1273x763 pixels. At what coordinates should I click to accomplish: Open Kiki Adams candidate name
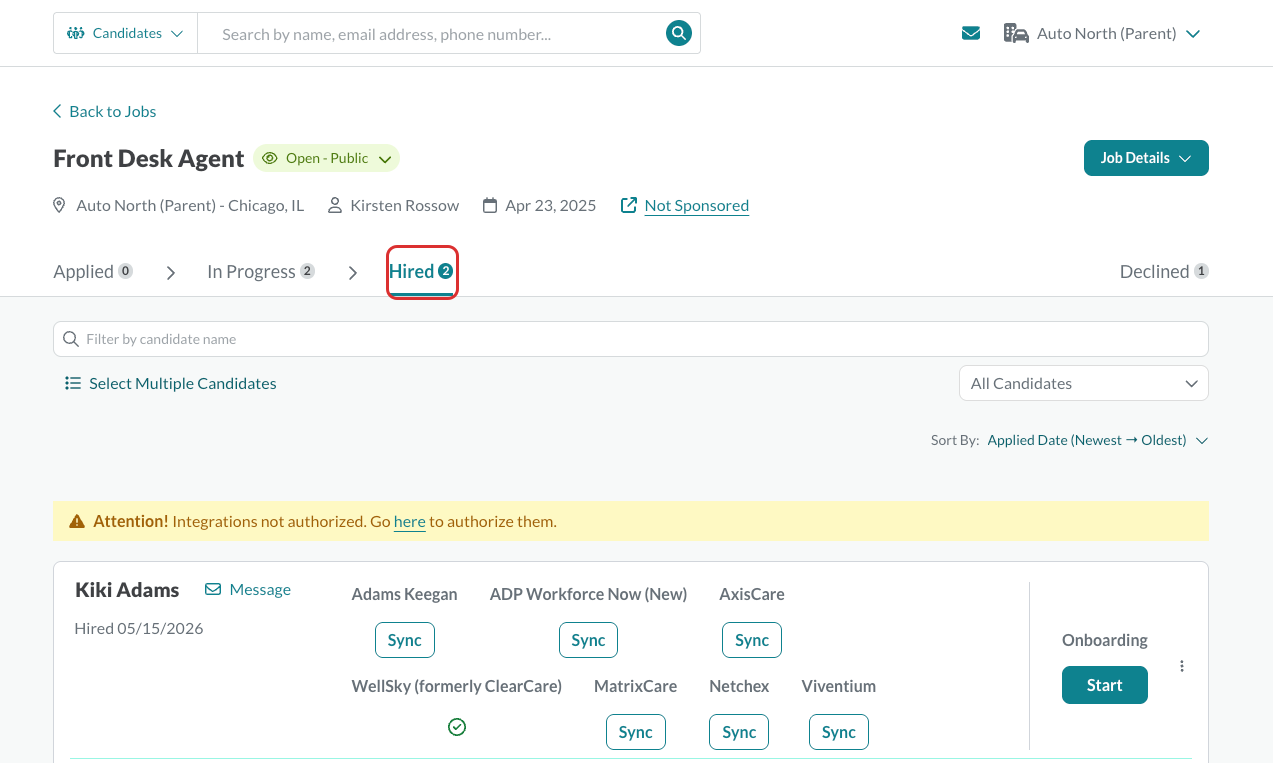pyautogui.click(x=127, y=590)
